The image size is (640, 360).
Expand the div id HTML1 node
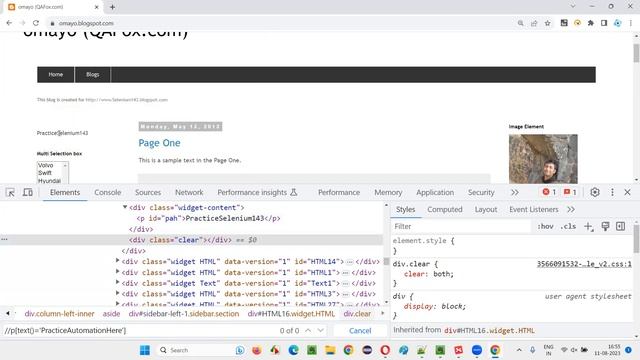[x=118, y=271]
